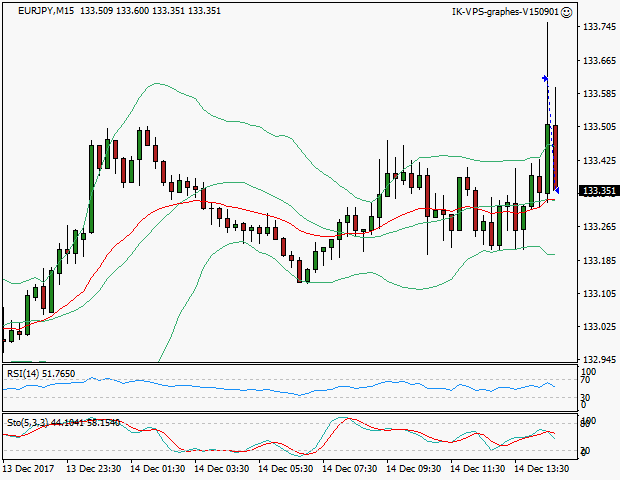620x480 pixels.
Task: Click the 14 Dec 07:30 time label
Action: [x=352, y=469]
